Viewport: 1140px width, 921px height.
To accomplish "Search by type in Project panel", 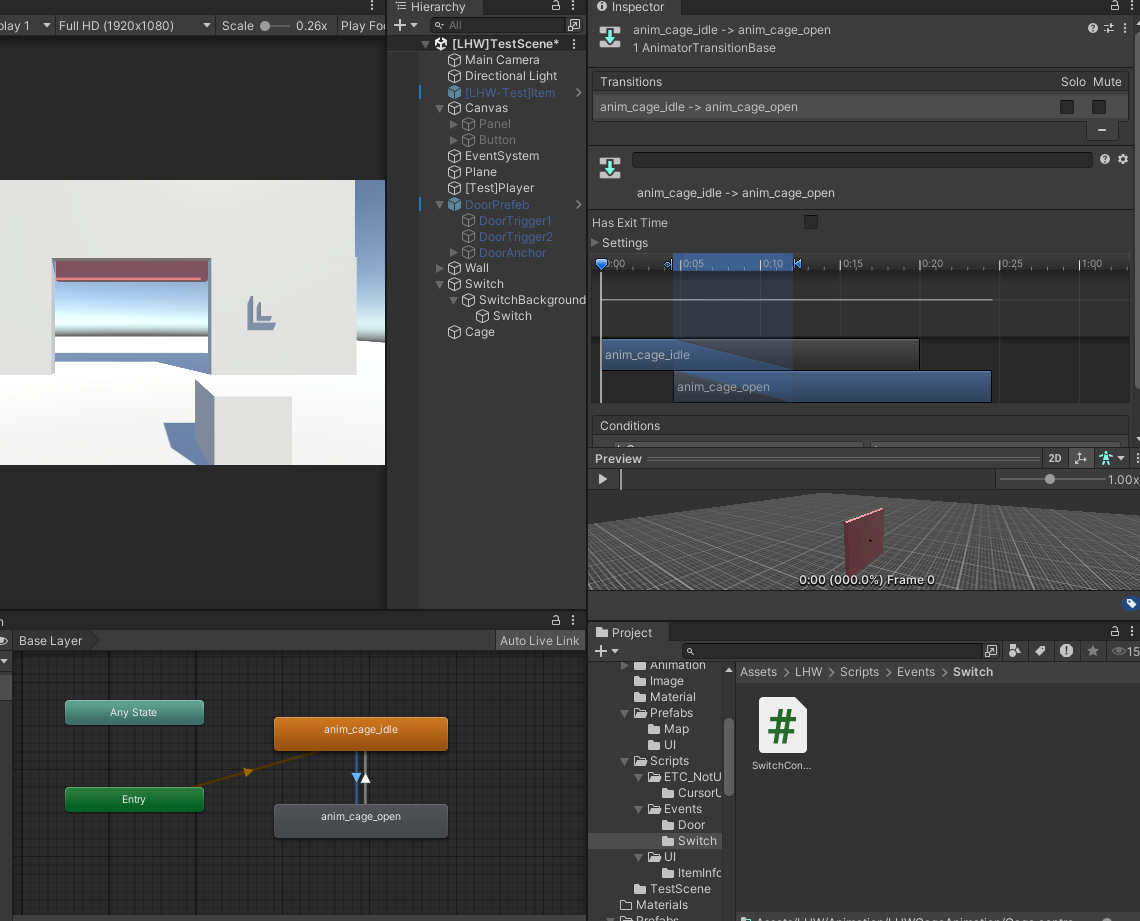I will [1015, 651].
